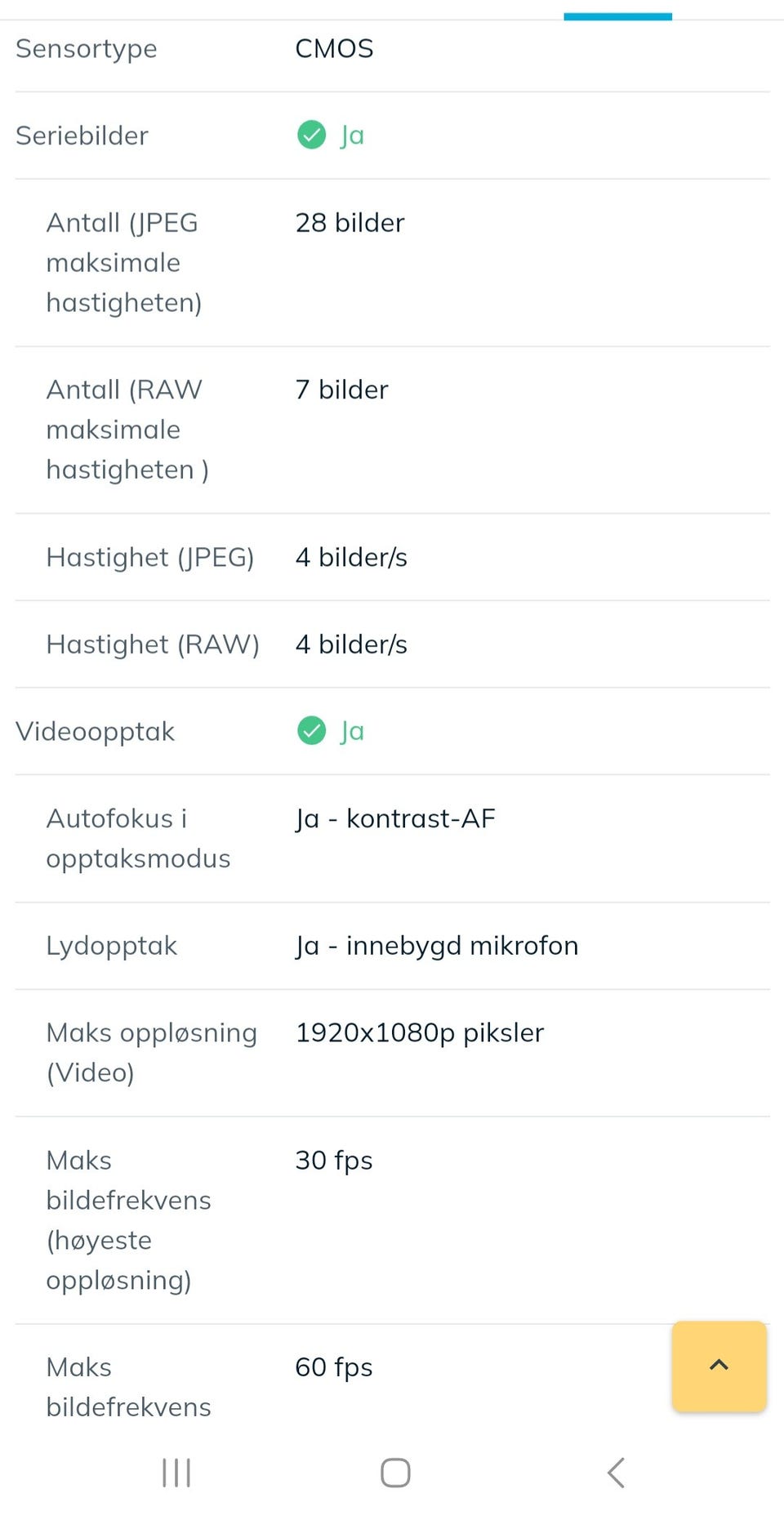The width and height of the screenshot is (784, 1520).
Task: Tap the Lydopptak row label
Action: coord(112,946)
